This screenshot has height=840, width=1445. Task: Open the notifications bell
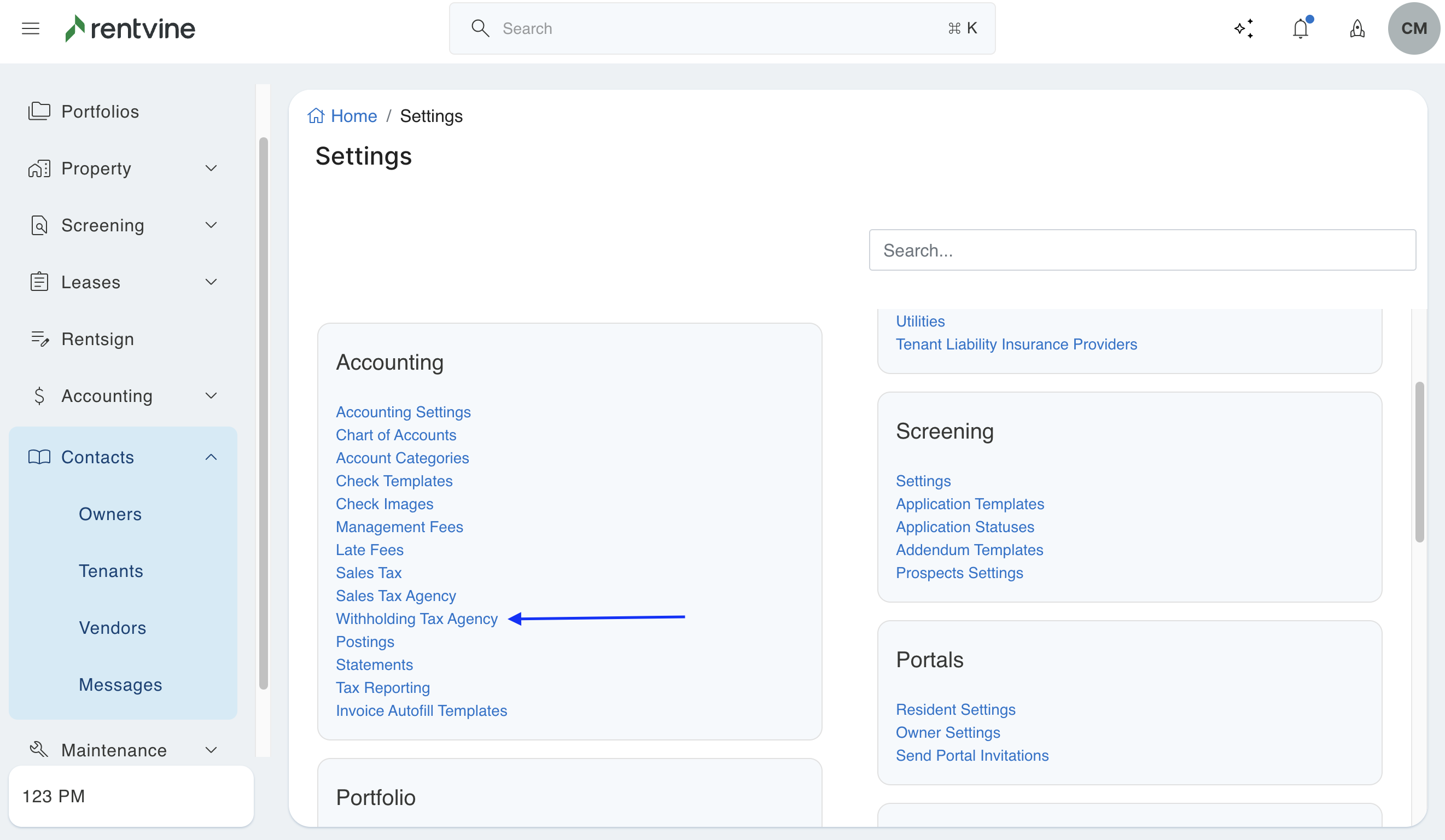1301,28
